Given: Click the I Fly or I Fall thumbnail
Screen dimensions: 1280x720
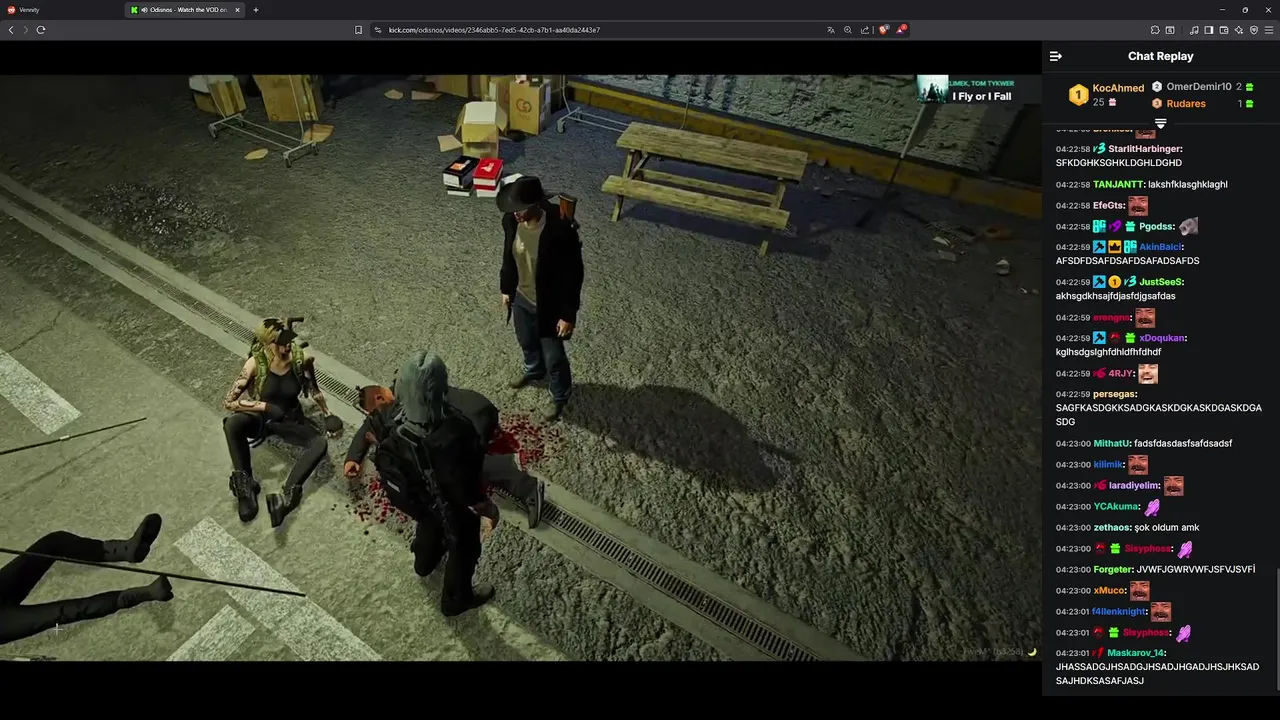Looking at the screenshot, I should [933, 90].
